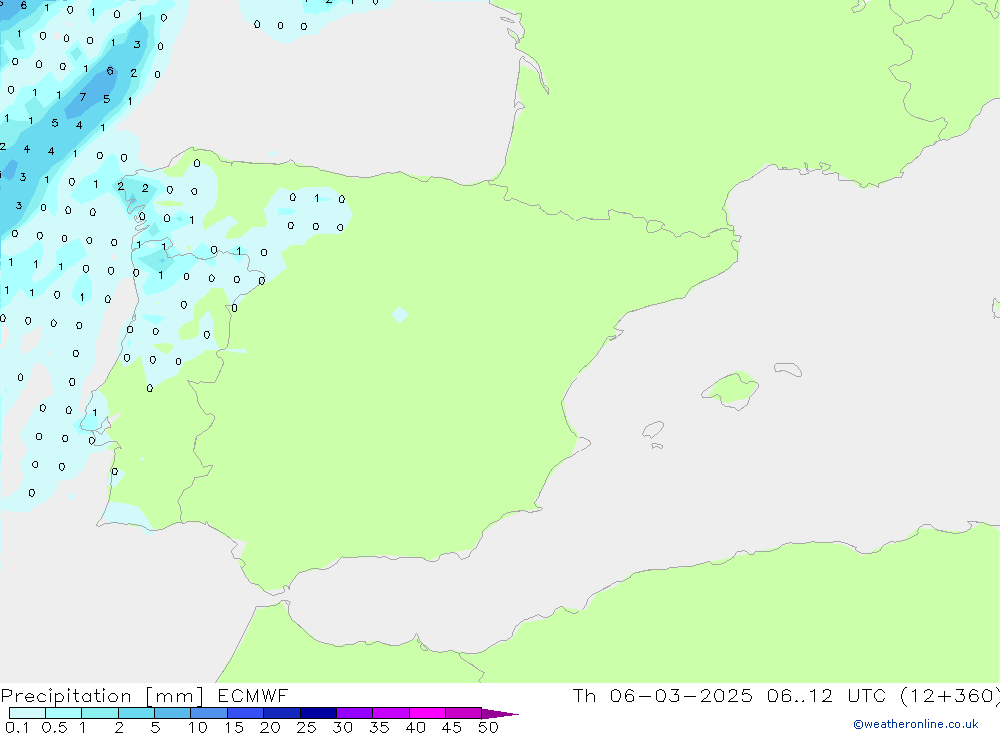Click the '15' legend scale label
Image resolution: width=1000 pixels, height=733 pixels.
point(234,727)
